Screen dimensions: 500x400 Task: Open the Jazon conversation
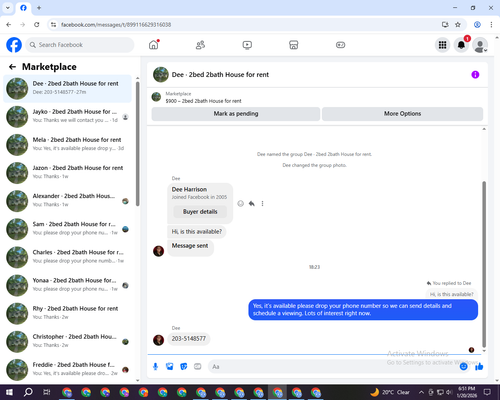67,172
